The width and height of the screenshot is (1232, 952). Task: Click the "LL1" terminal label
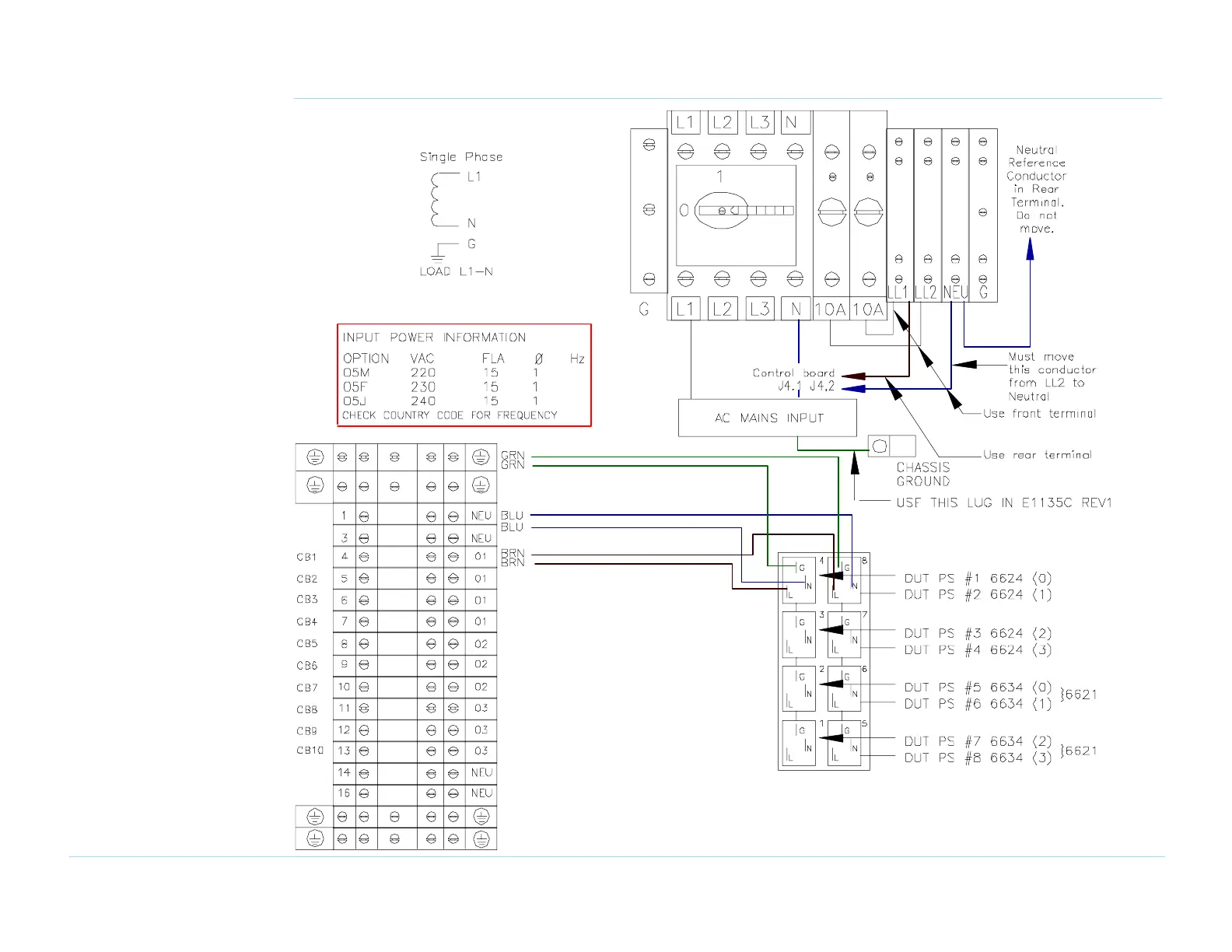[898, 292]
